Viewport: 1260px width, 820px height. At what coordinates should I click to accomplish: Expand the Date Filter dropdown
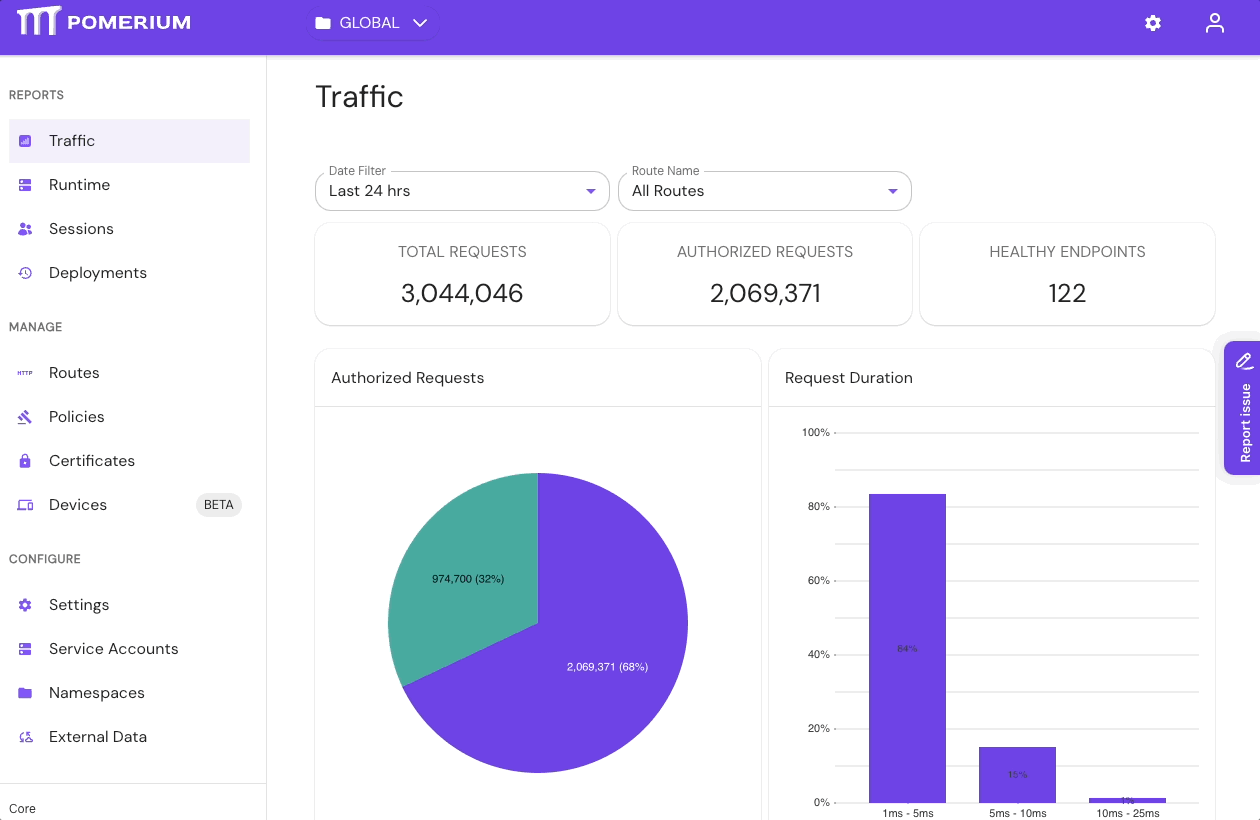click(x=462, y=191)
